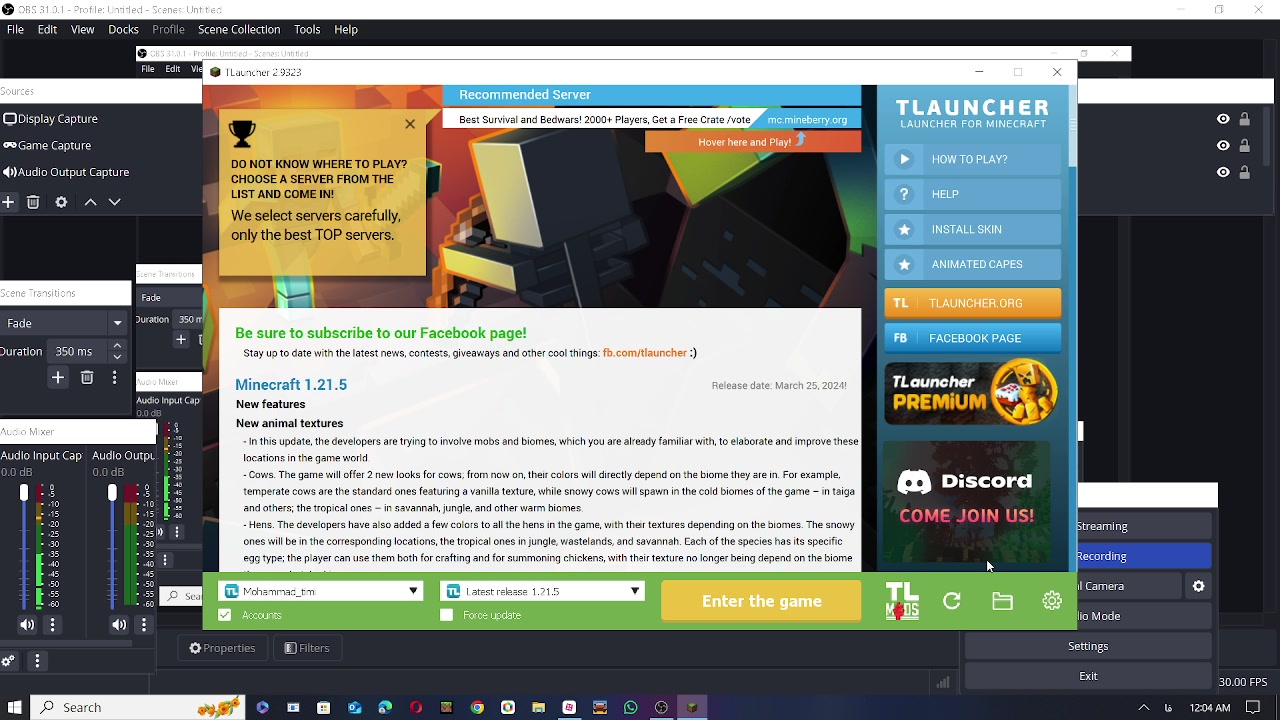
Task: Open HOW TO PLAY? in TLauncher
Action: [973, 159]
